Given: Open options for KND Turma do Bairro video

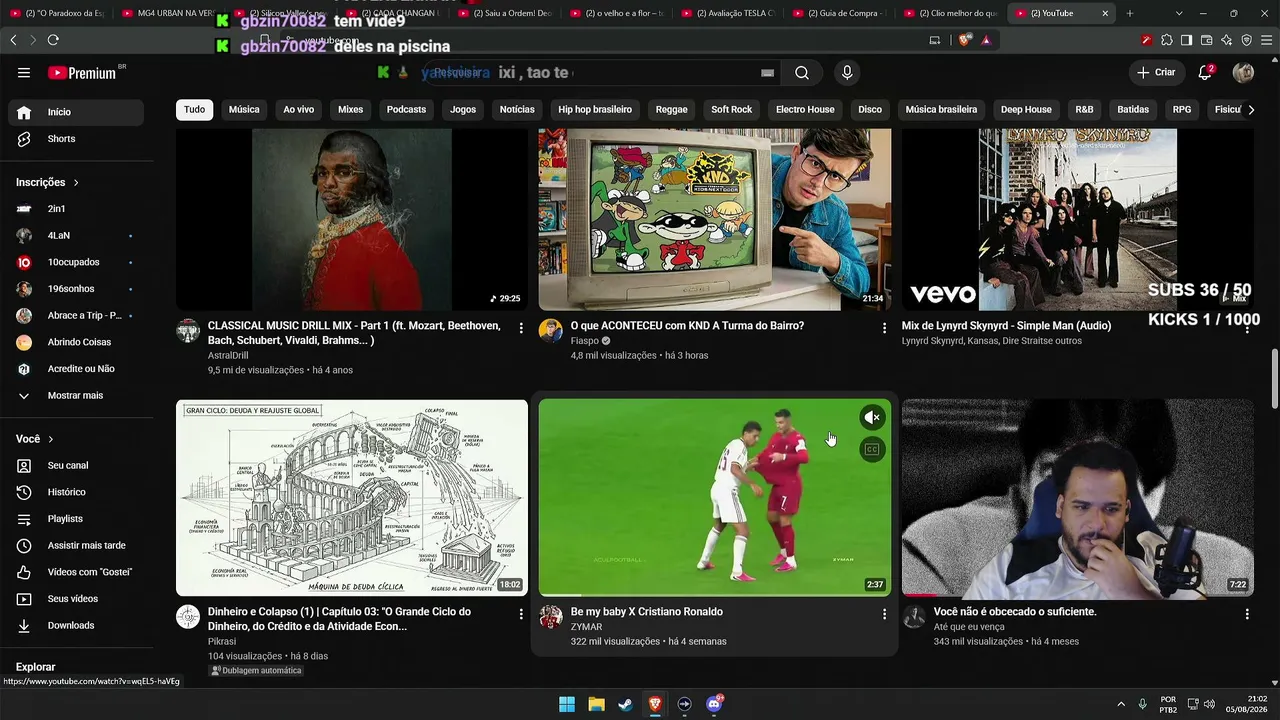Looking at the screenshot, I should click(884, 327).
